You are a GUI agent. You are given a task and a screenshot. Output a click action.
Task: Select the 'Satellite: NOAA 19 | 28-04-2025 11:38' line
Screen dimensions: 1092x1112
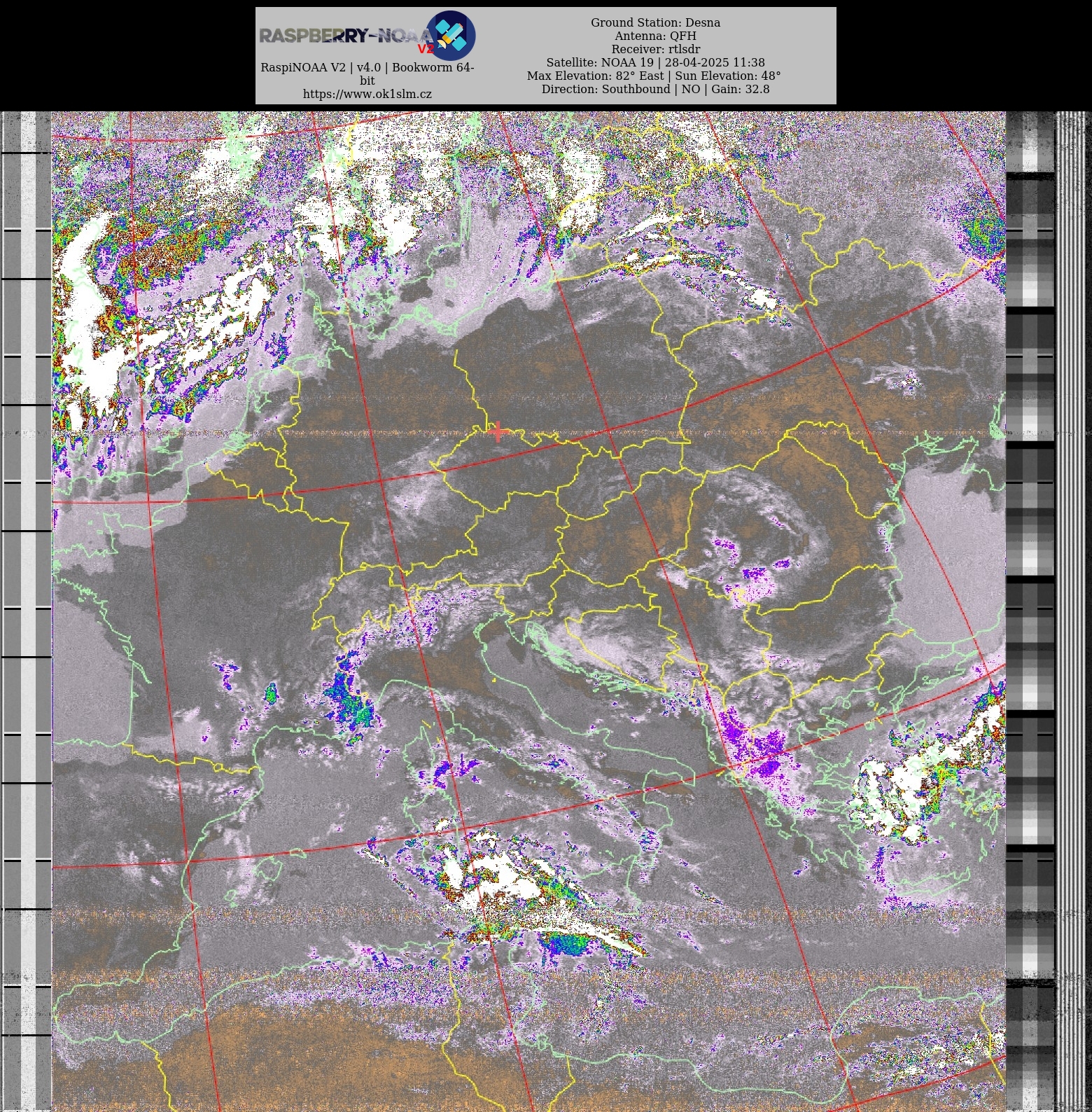tap(655, 62)
